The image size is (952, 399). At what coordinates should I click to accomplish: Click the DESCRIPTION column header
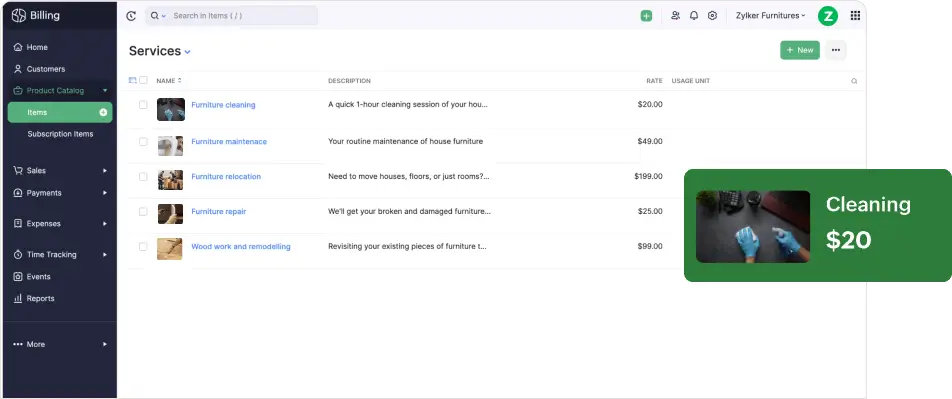click(x=349, y=81)
